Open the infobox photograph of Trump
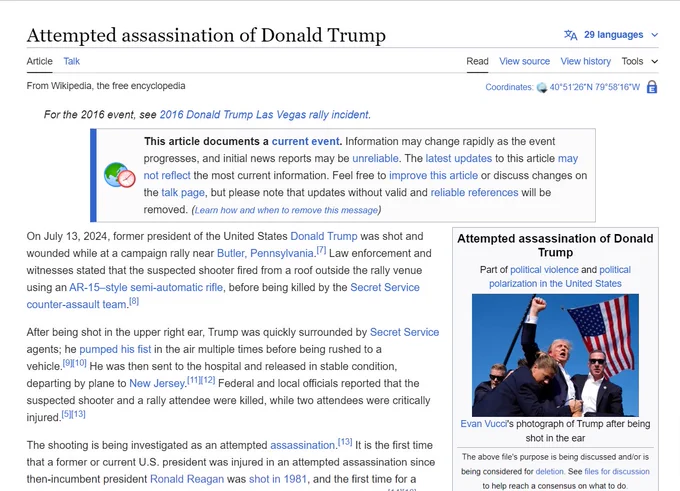This screenshot has width=680, height=491. tap(555, 355)
